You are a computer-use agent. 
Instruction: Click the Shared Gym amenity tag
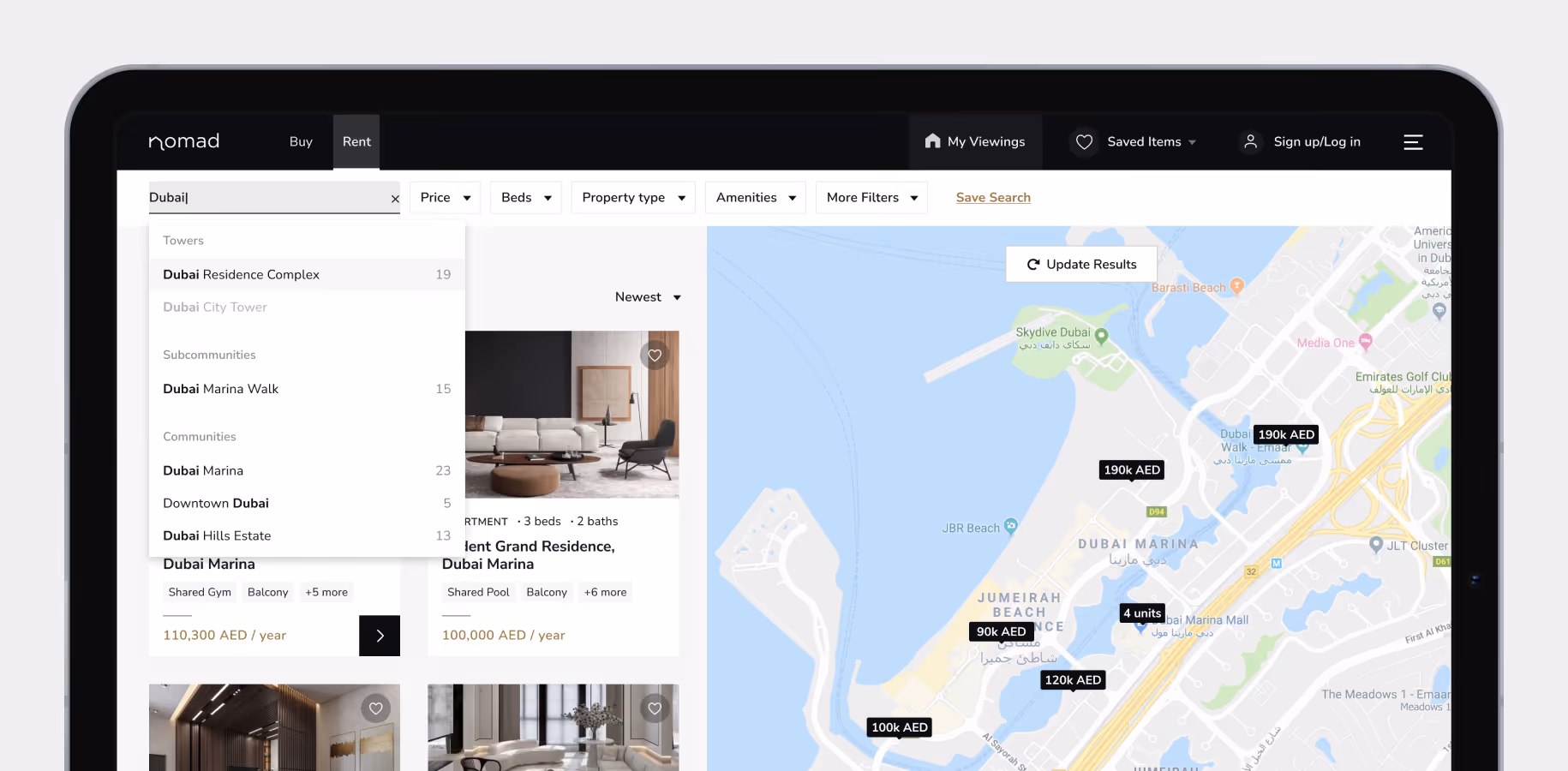point(200,593)
